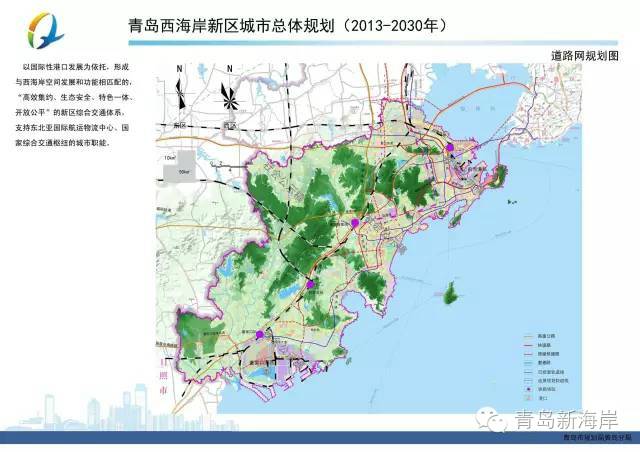The image size is (640, 452).
Task: Click the light blue header divider bar
Action: click(x=320, y=47)
